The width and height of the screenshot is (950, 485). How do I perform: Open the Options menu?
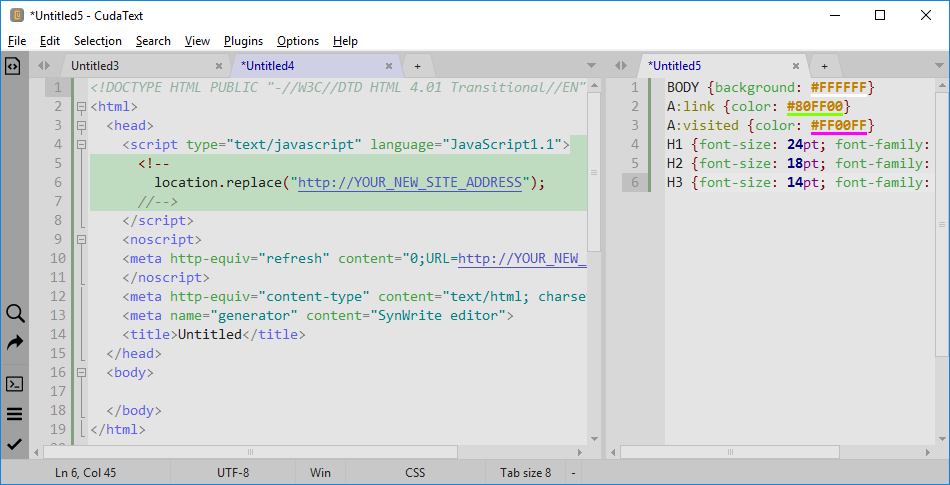tap(298, 41)
